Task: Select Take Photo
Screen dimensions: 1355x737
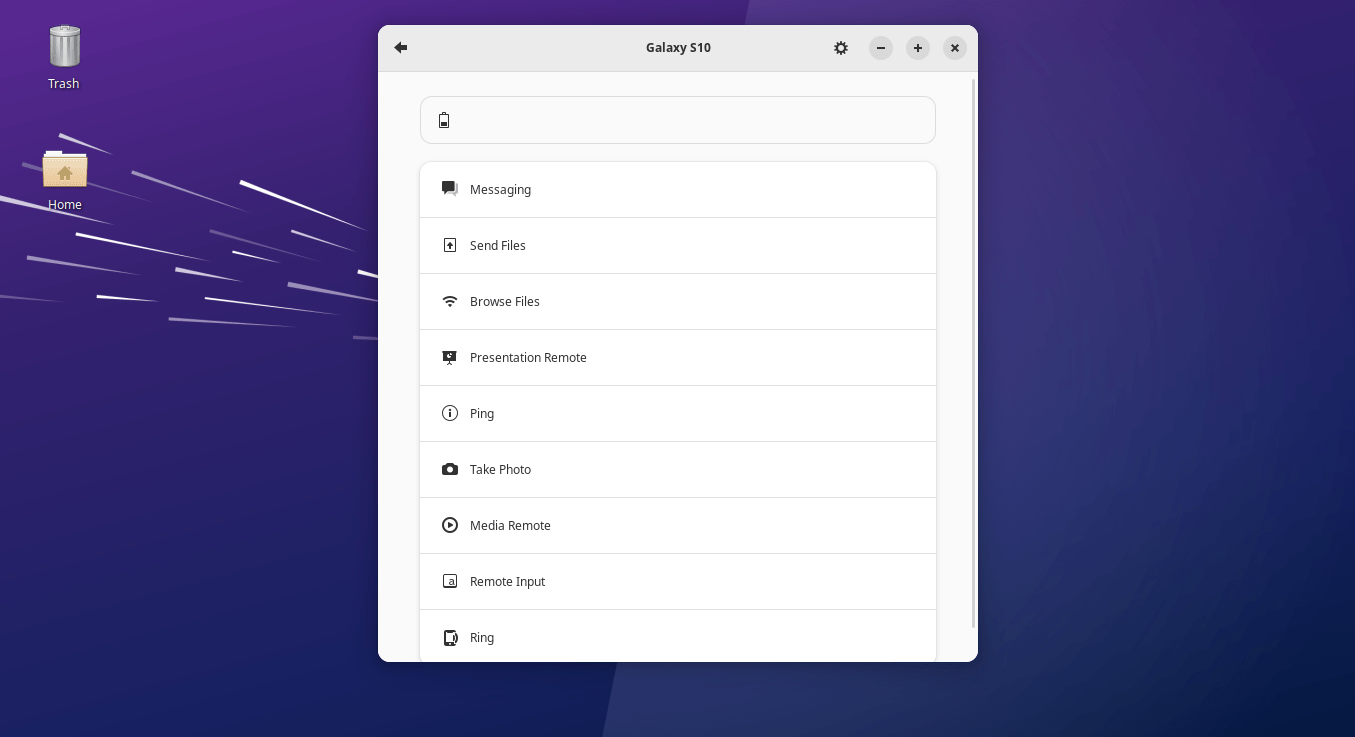Action: (678, 470)
